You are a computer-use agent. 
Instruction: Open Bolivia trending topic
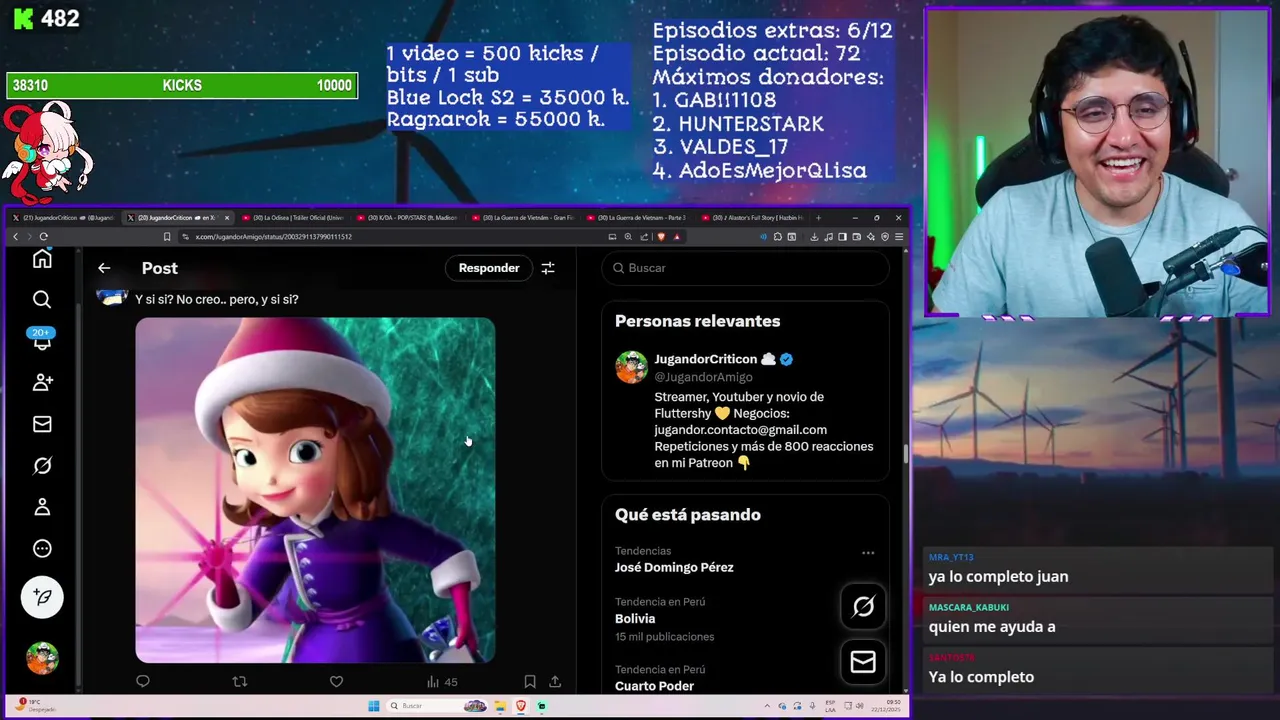634,619
